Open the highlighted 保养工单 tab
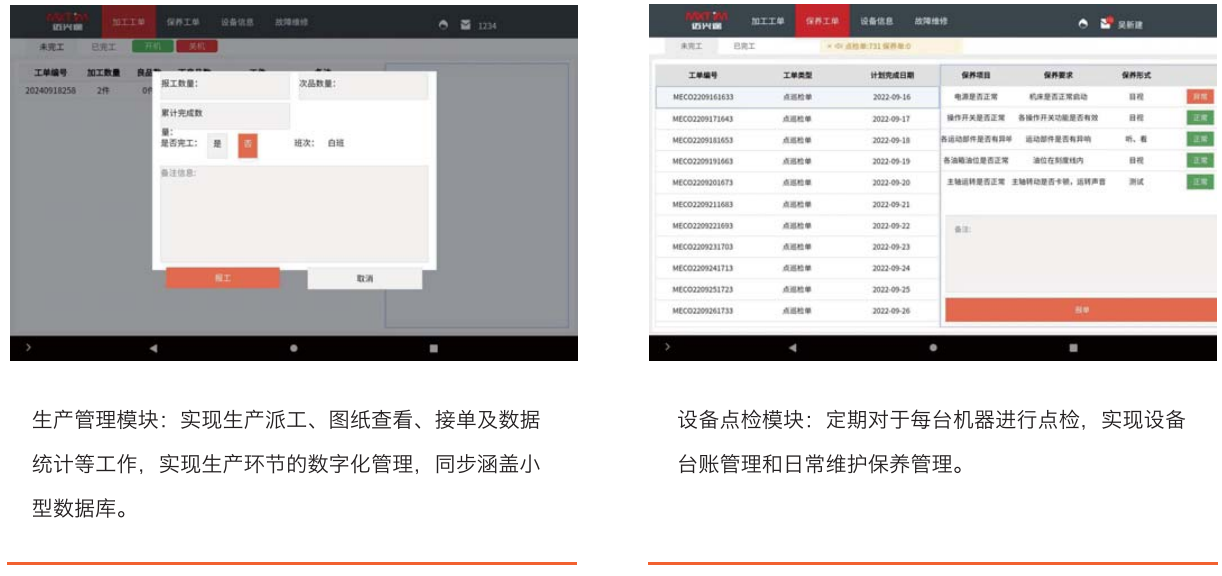This screenshot has height=576, width=1222. [822, 21]
